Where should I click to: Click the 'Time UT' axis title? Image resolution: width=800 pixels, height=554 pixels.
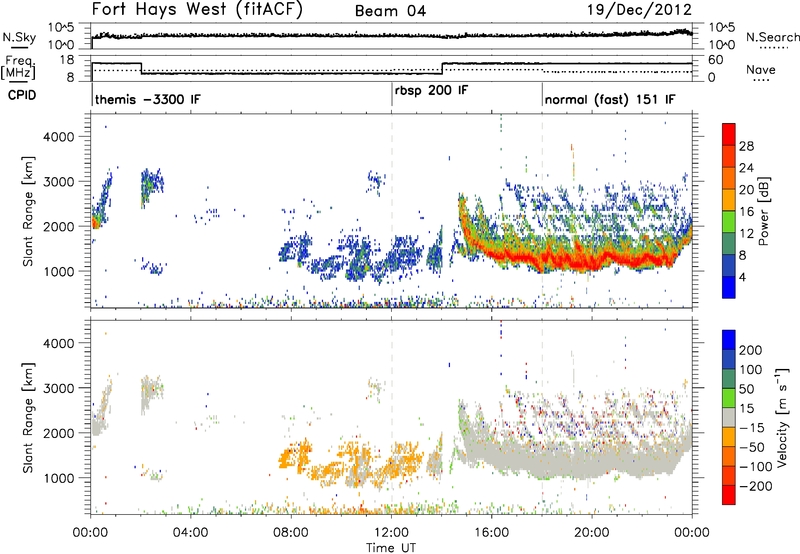click(391, 548)
